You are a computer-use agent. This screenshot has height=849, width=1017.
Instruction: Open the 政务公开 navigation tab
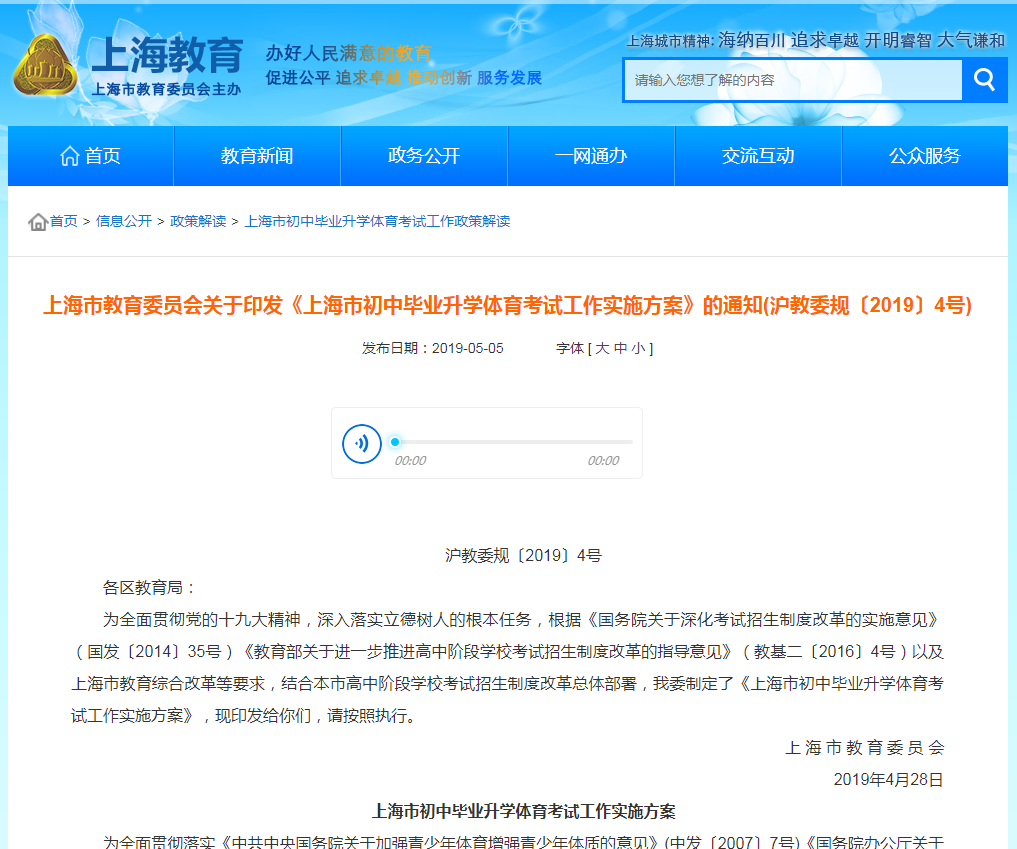click(x=424, y=156)
